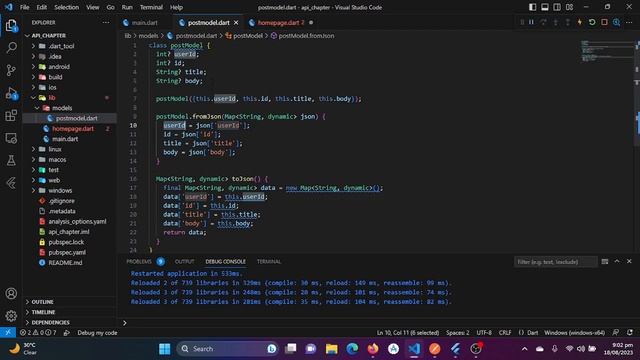Collapse the API_CHAPTER root folder
Screen dimensions: 640x360
(49, 36)
